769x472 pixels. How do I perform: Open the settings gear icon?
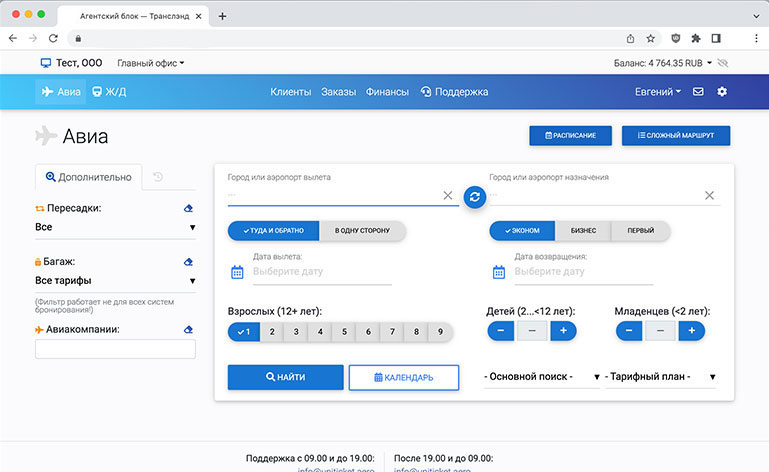point(722,92)
